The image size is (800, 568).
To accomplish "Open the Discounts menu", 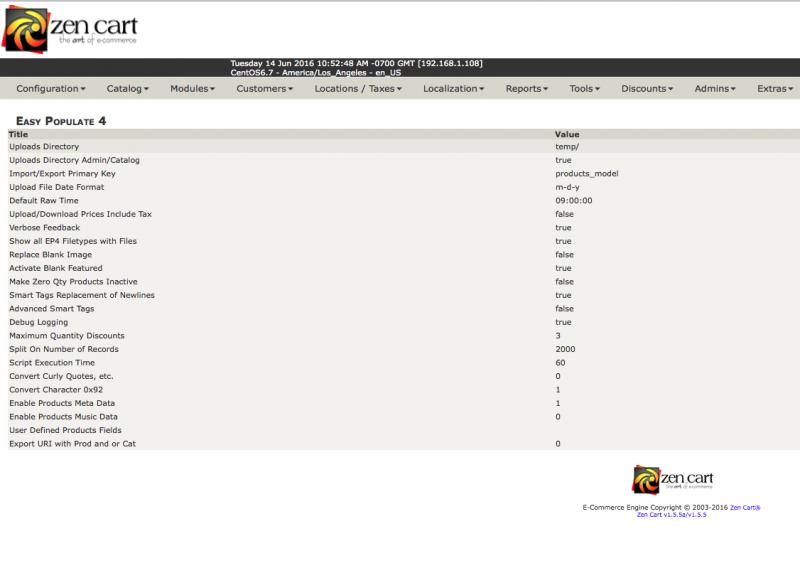I will (647, 89).
